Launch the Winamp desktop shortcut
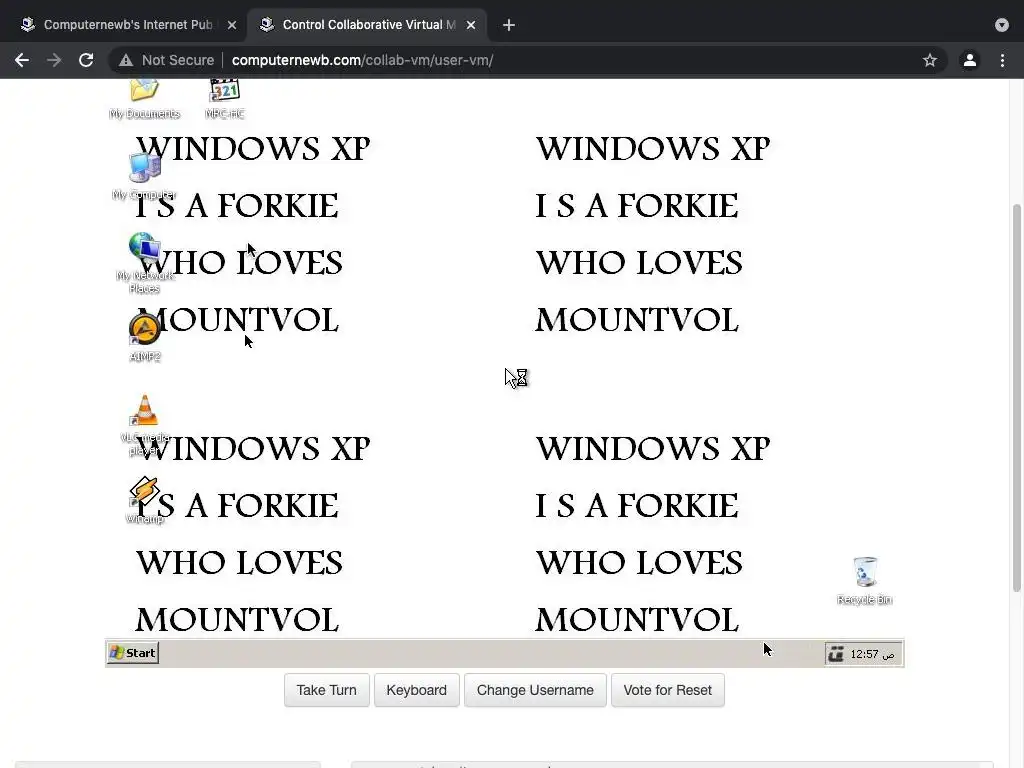Viewport: 1024px width, 768px height. tap(144, 500)
